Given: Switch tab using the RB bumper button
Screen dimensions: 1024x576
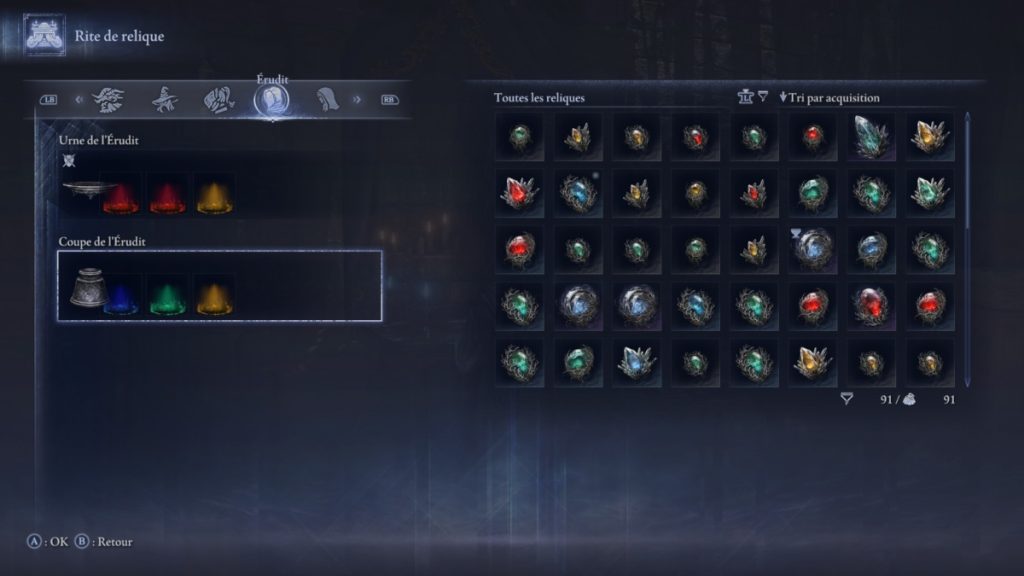Looking at the screenshot, I should click(389, 100).
